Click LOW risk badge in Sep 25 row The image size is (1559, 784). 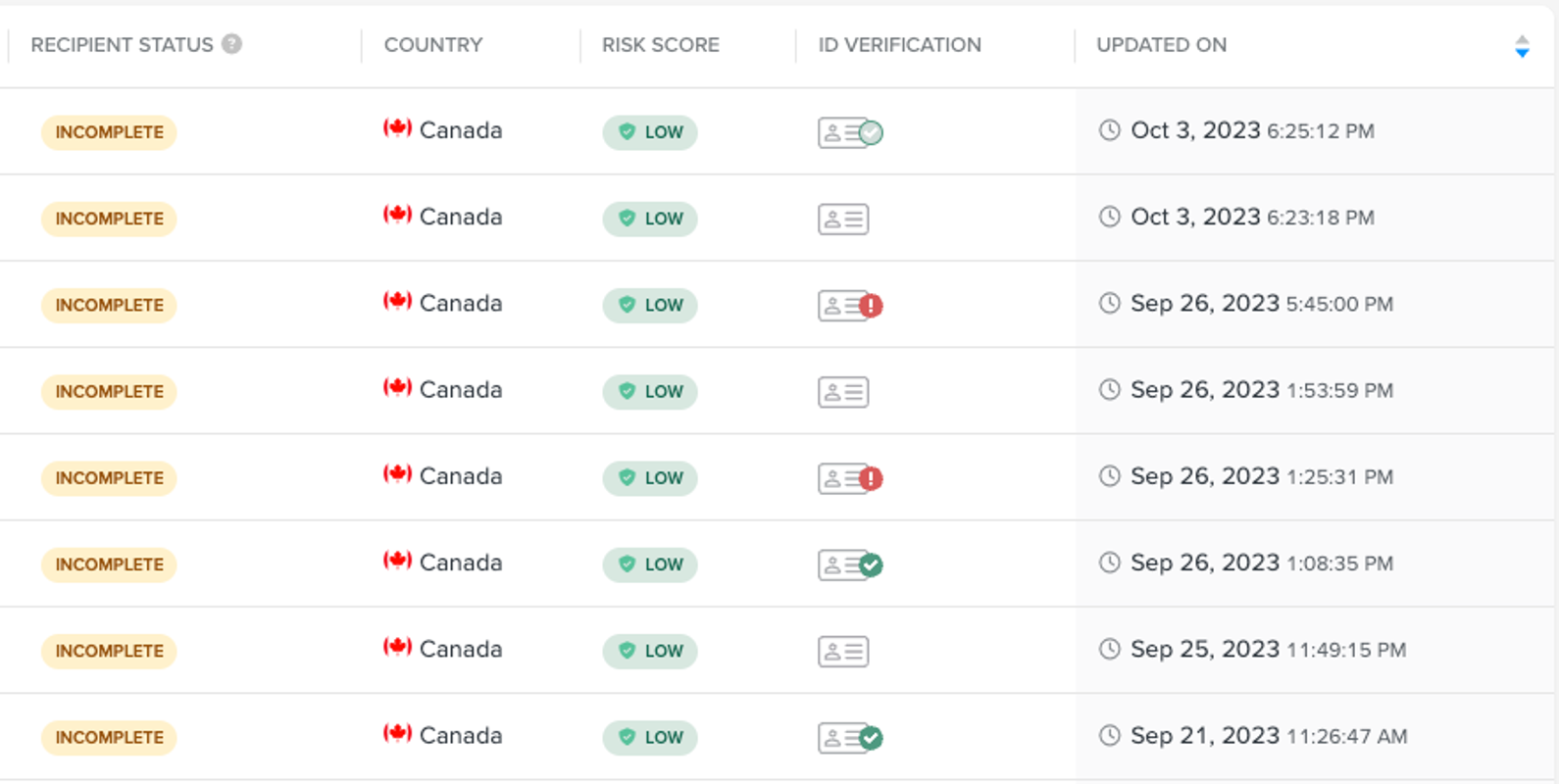click(650, 651)
